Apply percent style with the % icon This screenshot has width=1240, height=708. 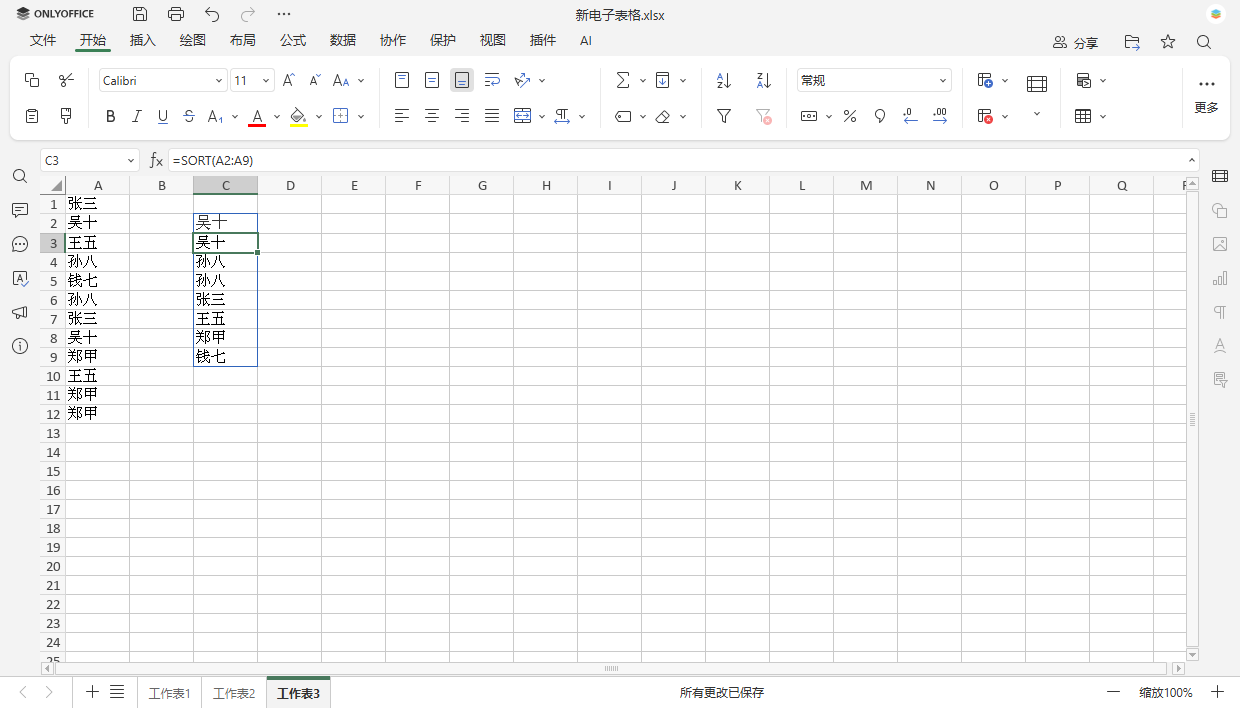[849, 116]
